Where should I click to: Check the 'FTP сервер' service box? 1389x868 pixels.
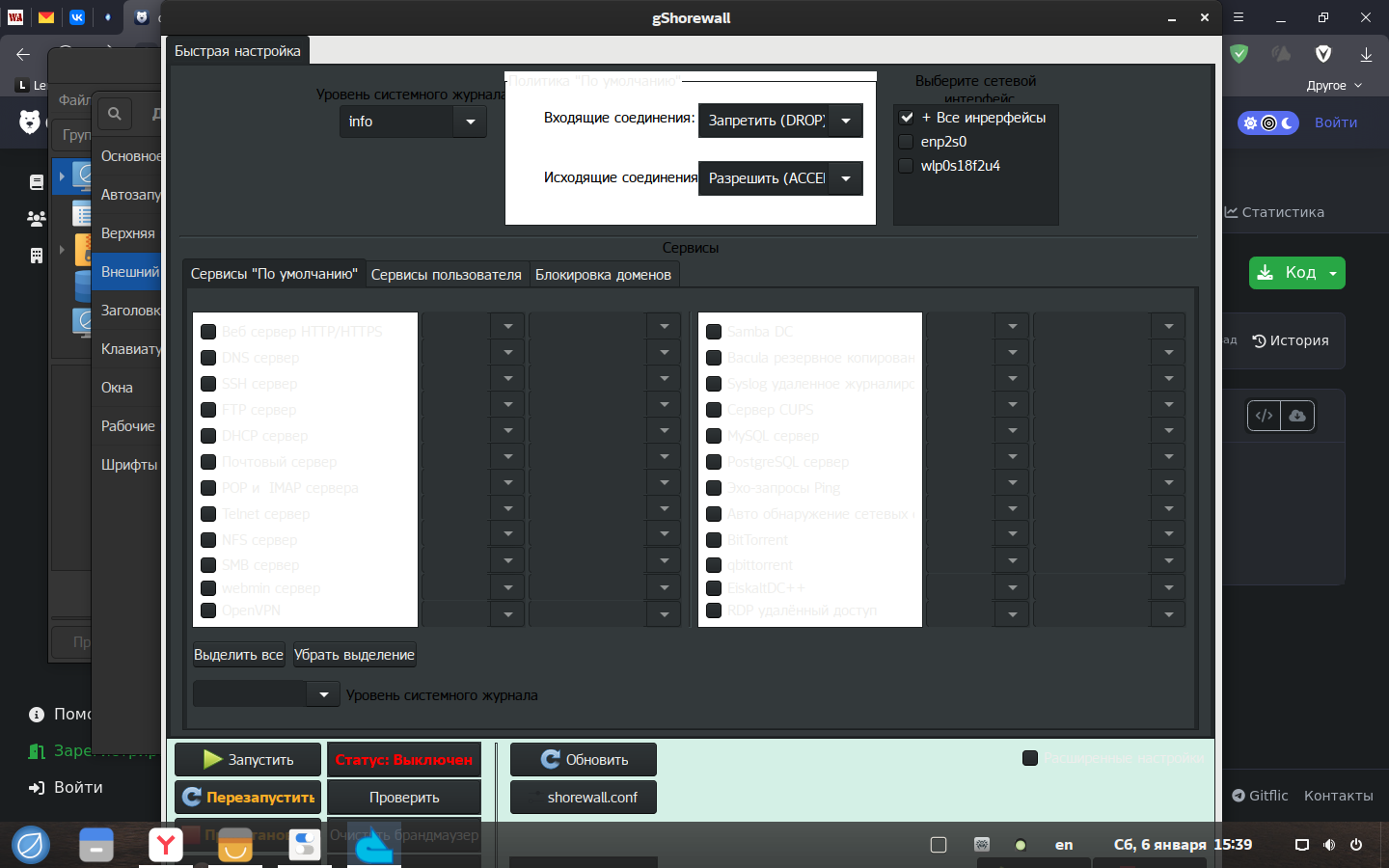208,410
